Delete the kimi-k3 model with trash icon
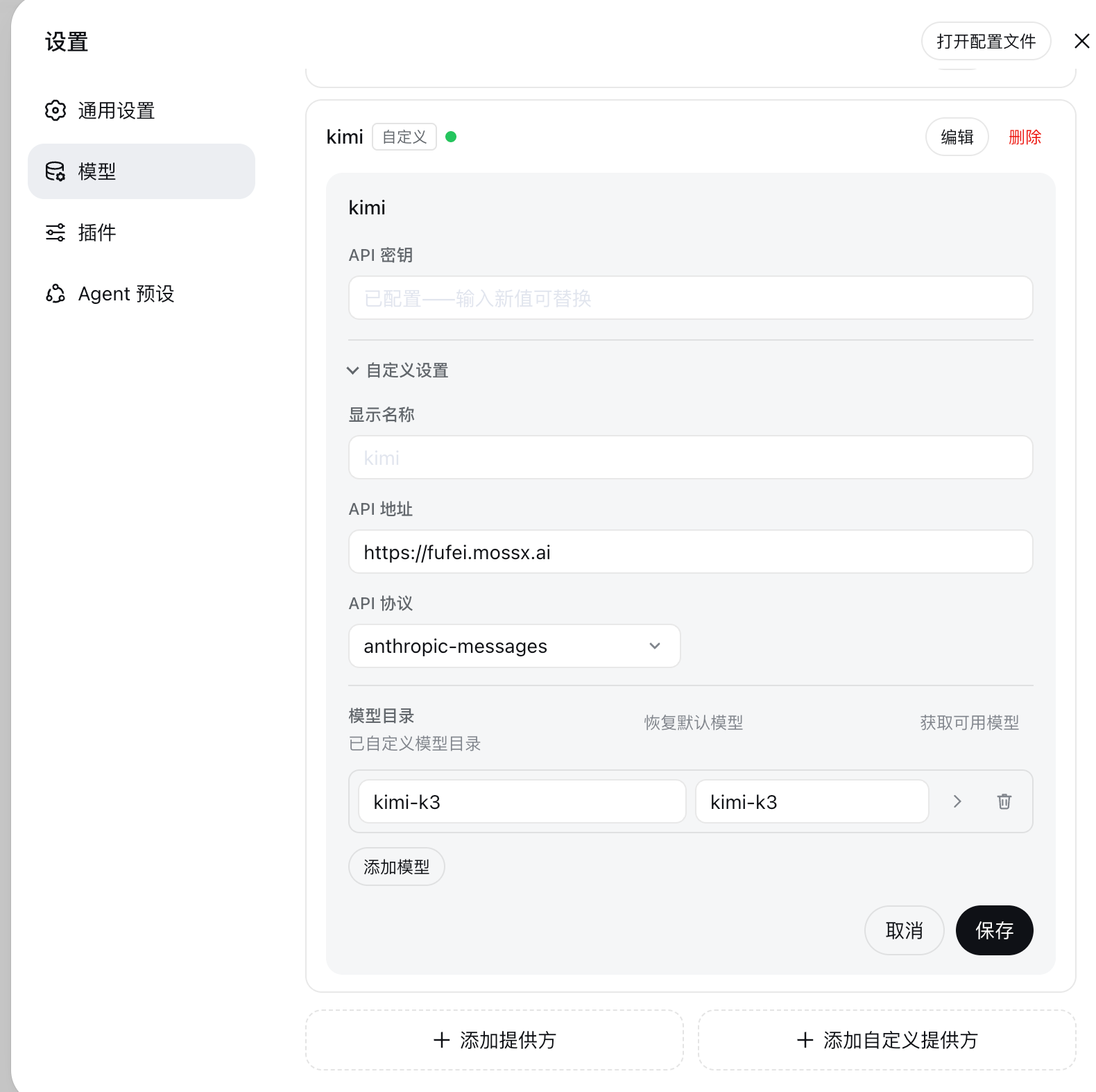The width and height of the screenshot is (1096, 1092). point(1004,801)
